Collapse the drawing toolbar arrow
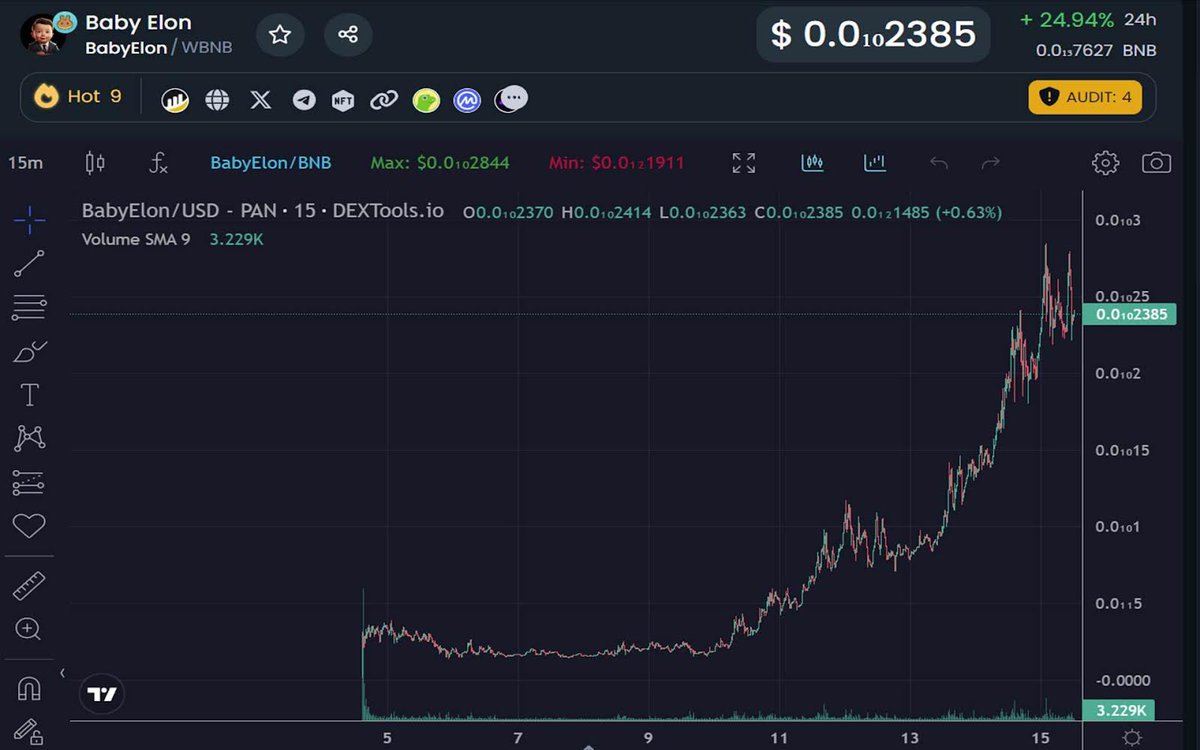1200x750 pixels. 62,673
